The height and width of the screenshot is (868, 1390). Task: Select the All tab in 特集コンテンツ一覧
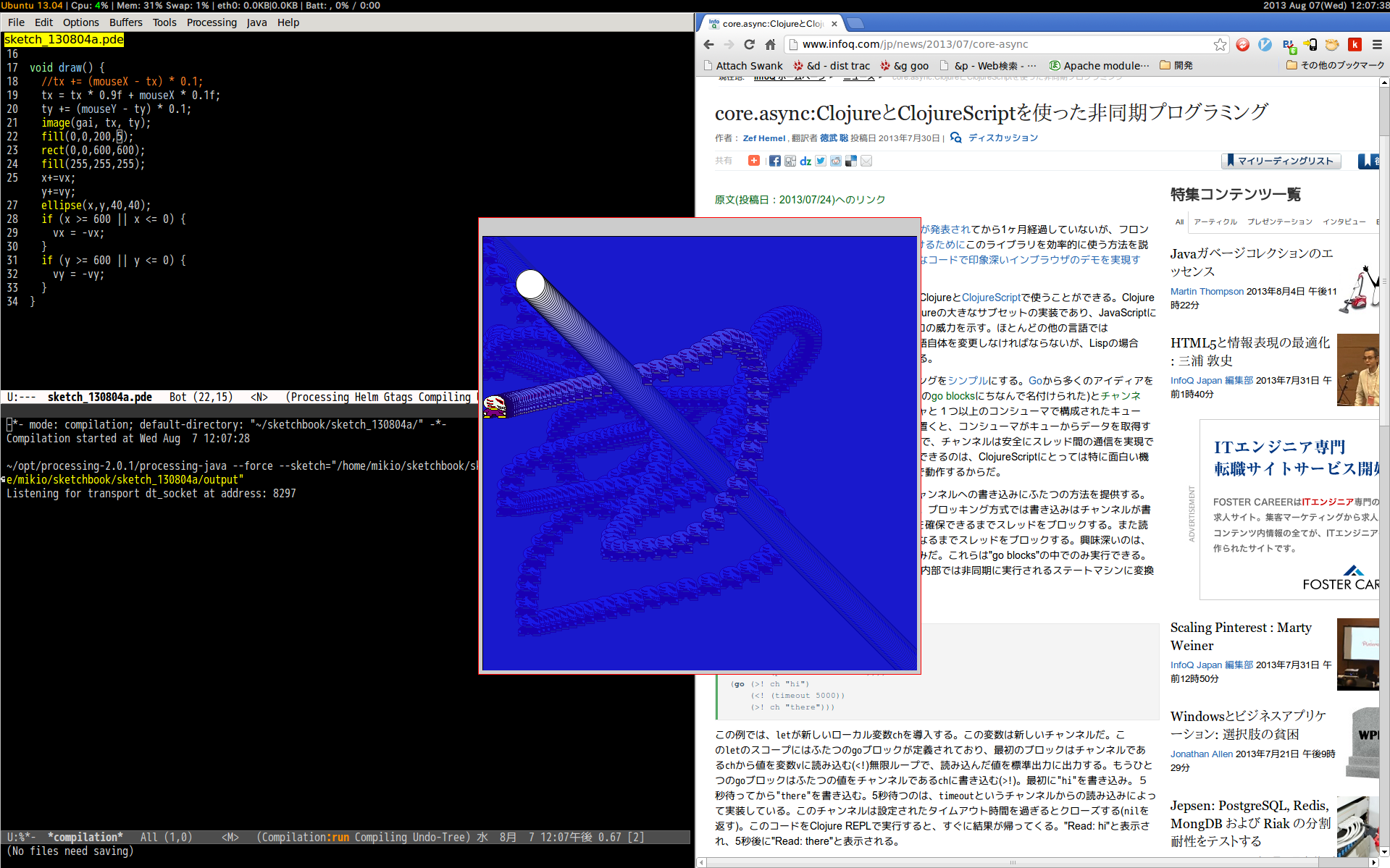[1179, 222]
